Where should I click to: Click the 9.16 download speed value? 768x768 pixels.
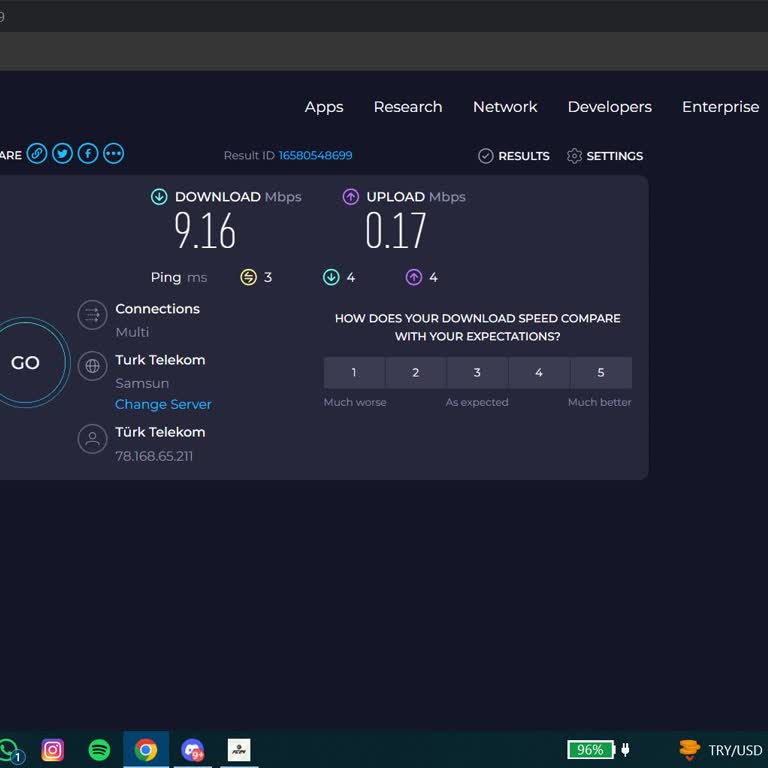coord(205,230)
